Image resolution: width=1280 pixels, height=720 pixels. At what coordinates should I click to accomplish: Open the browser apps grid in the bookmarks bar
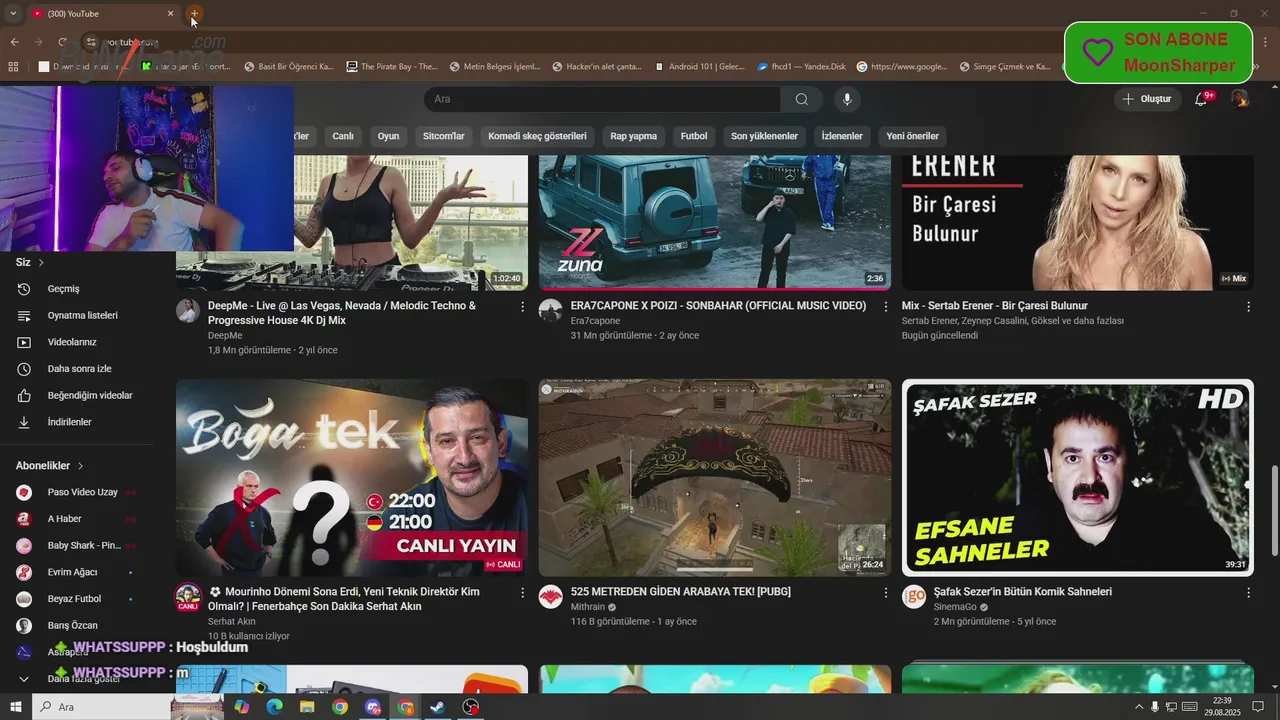click(x=13, y=67)
